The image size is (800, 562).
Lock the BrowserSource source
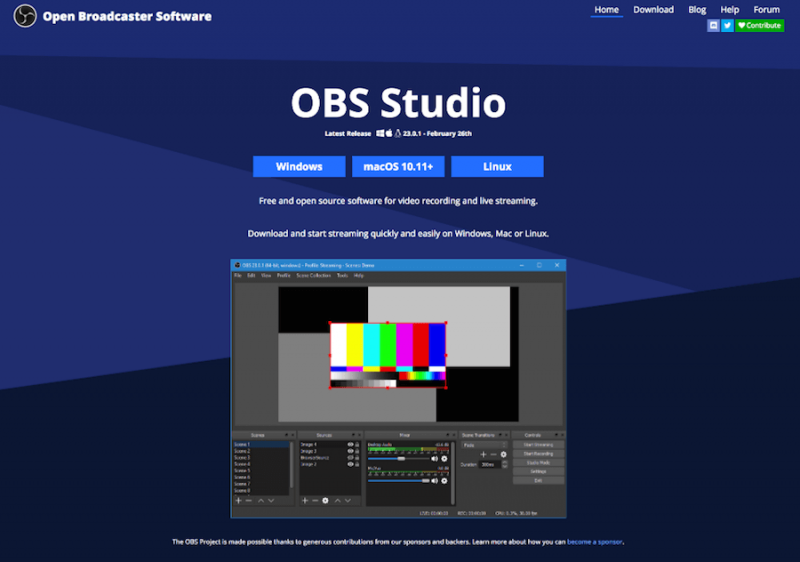(x=357, y=458)
